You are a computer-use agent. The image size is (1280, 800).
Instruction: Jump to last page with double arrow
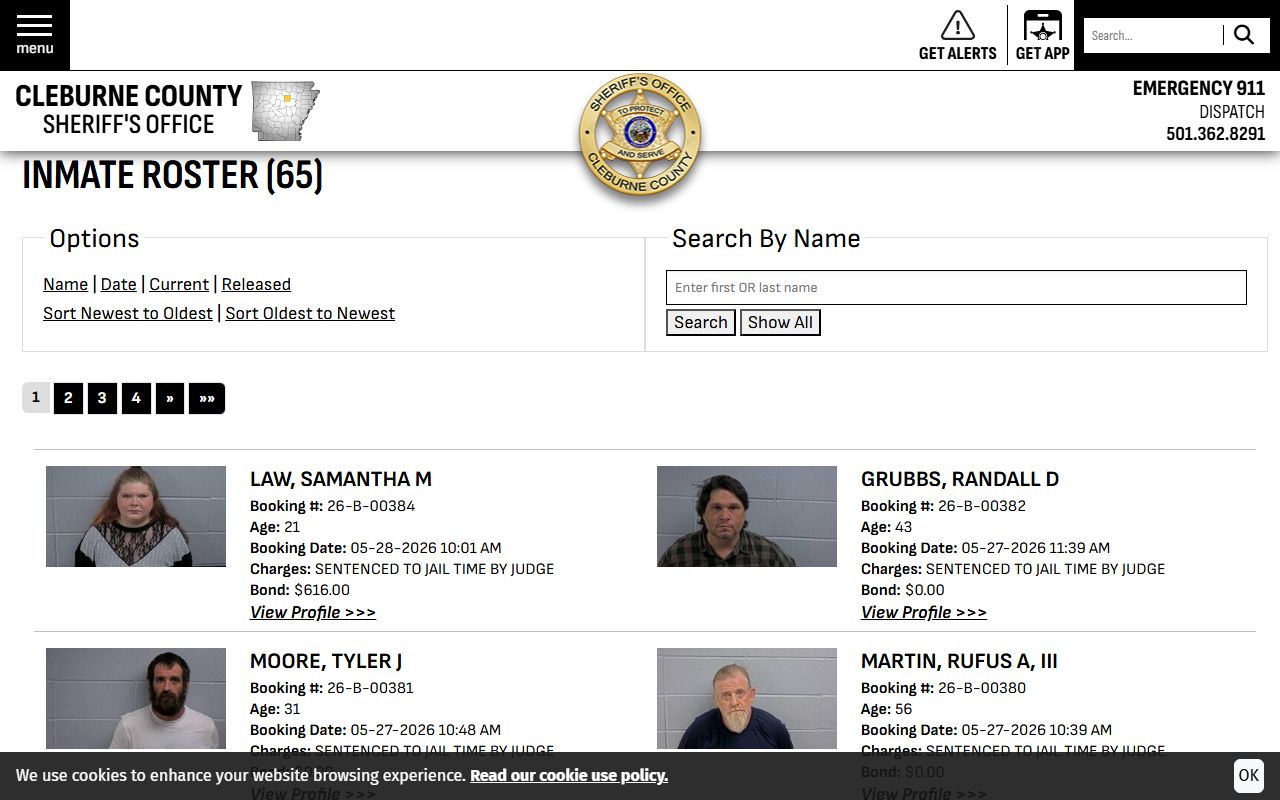207,398
